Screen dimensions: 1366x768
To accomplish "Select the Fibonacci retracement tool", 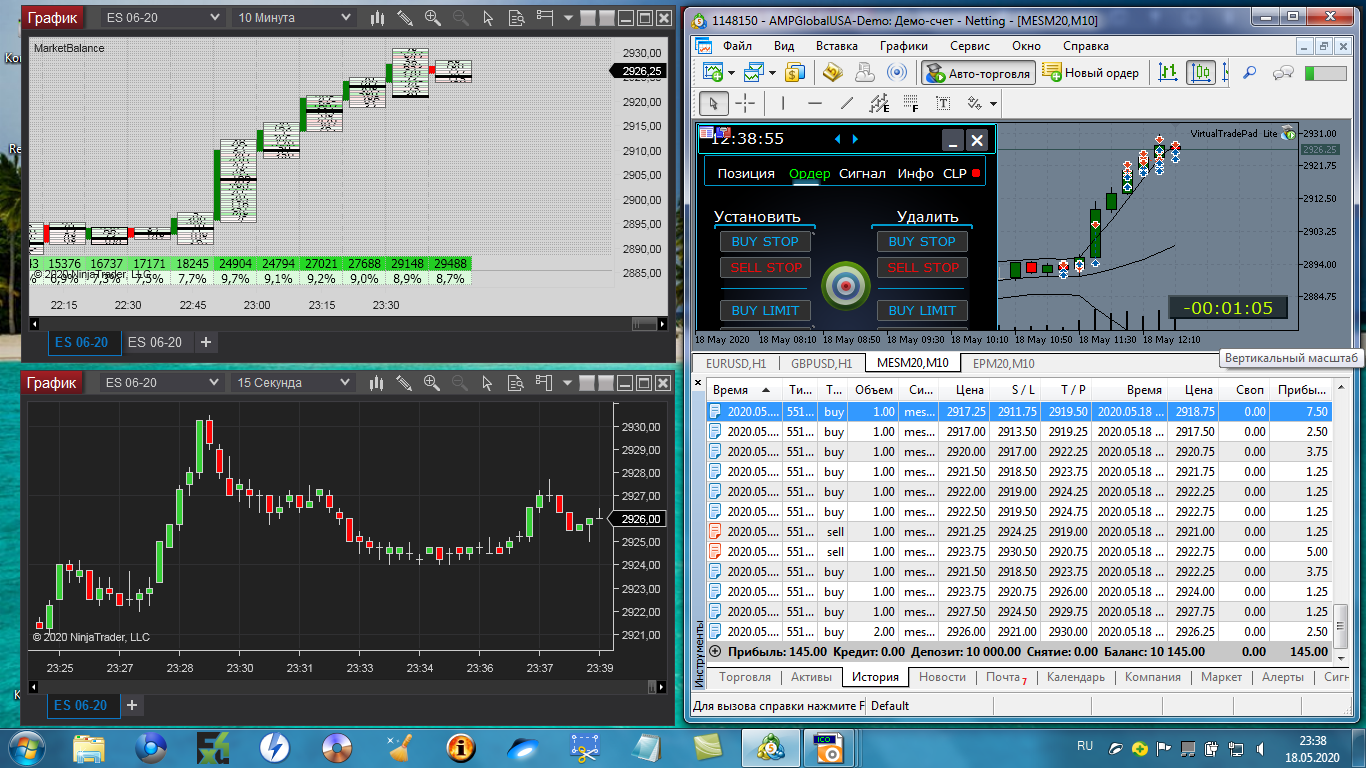I will coord(911,103).
